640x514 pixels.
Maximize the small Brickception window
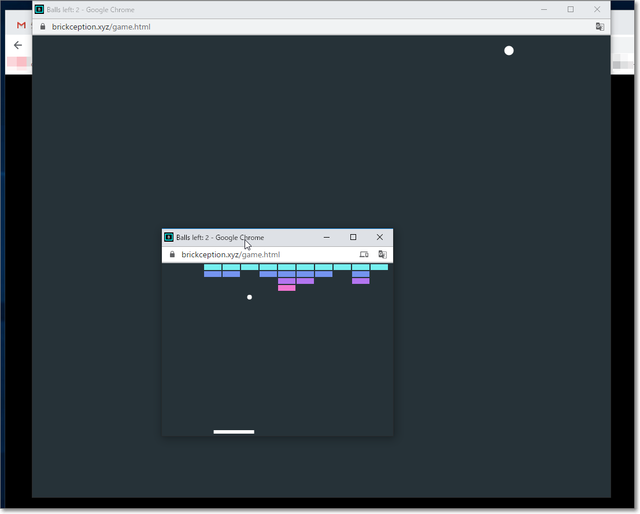(x=353, y=238)
